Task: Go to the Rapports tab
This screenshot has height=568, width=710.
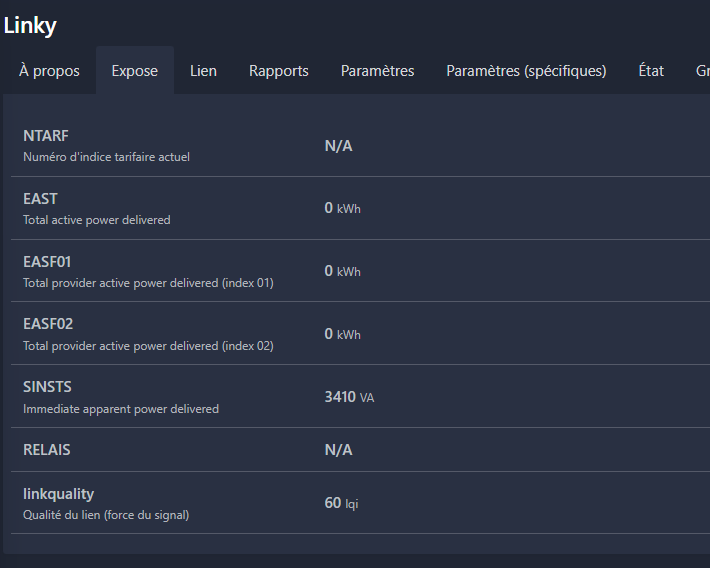Action: coord(278,71)
